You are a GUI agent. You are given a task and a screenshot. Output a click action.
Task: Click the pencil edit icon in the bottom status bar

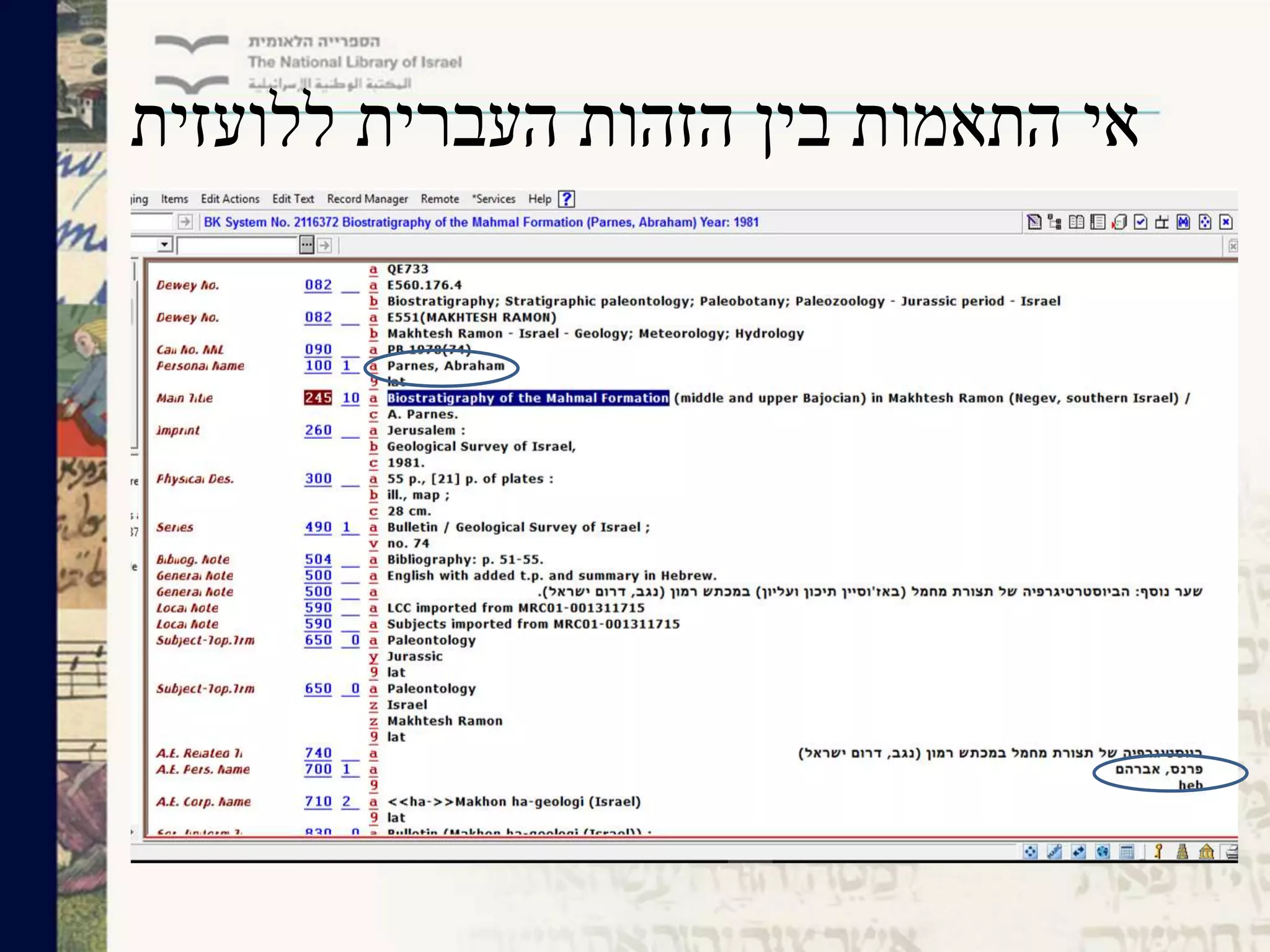1054,852
